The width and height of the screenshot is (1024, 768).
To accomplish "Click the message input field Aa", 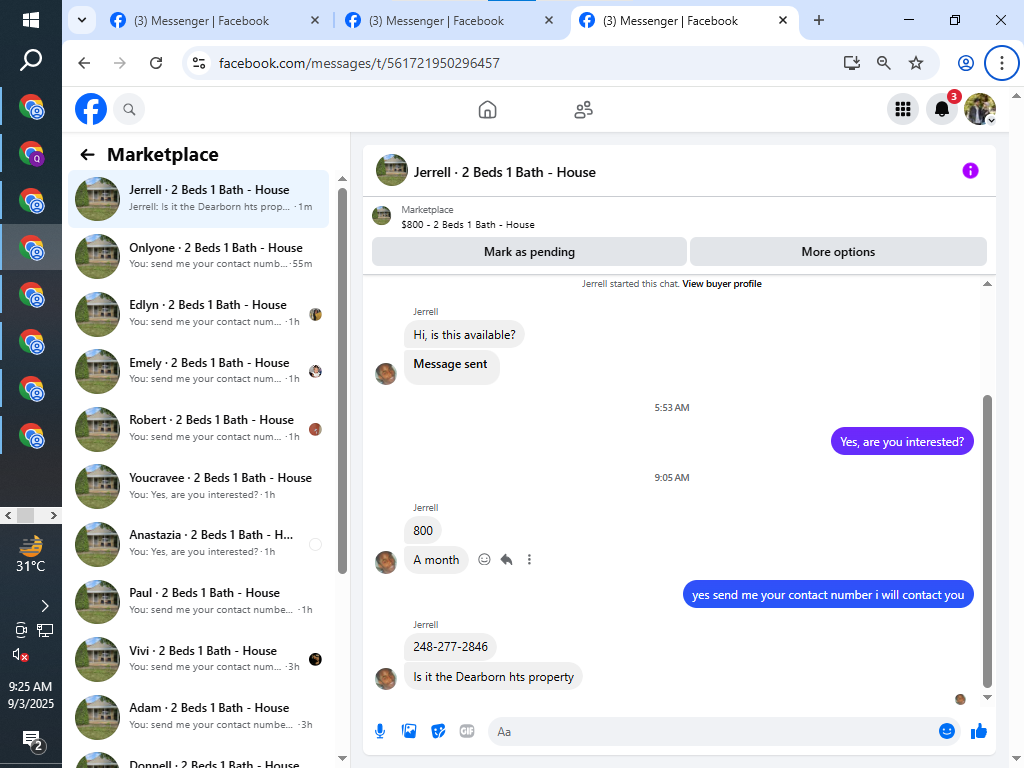I will click(x=712, y=731).
